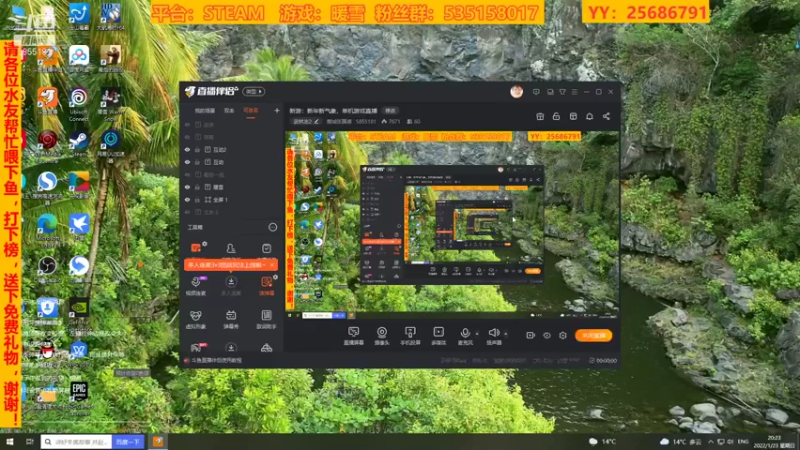
Task: Open the danmaku show toolbox tool
Action: 231,319
